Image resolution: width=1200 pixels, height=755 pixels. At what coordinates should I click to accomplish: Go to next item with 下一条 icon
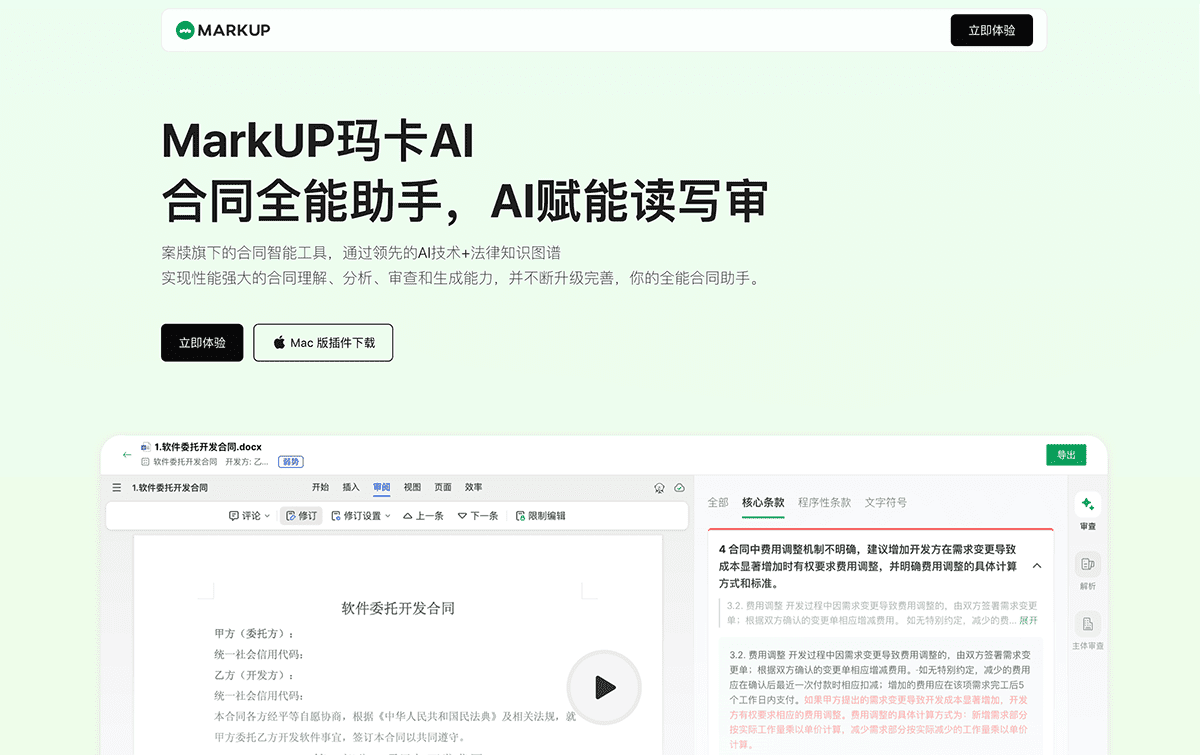pos(477,515)
